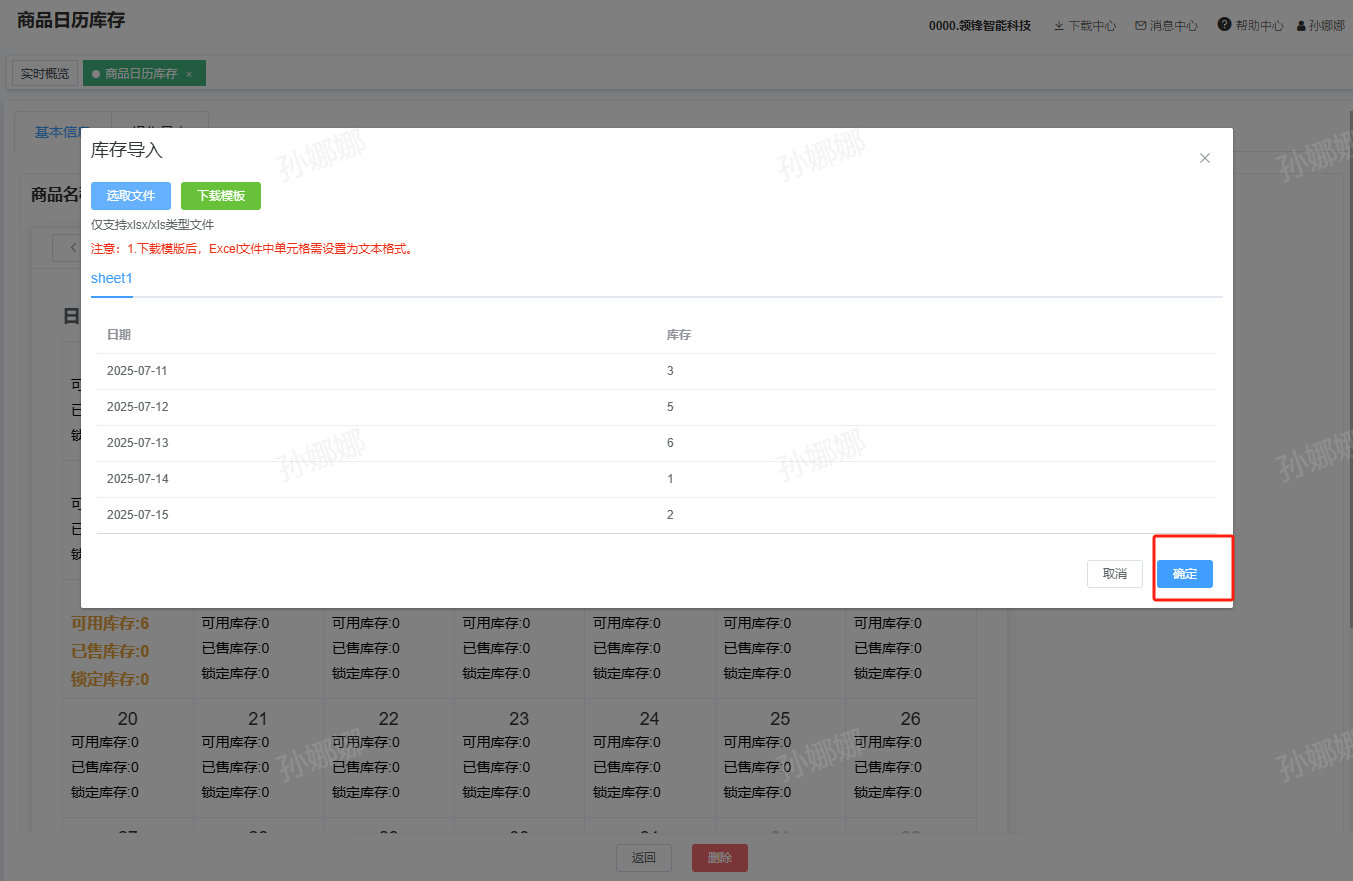Select calendar day 22
1353x881 pixels.
[389, 719]
